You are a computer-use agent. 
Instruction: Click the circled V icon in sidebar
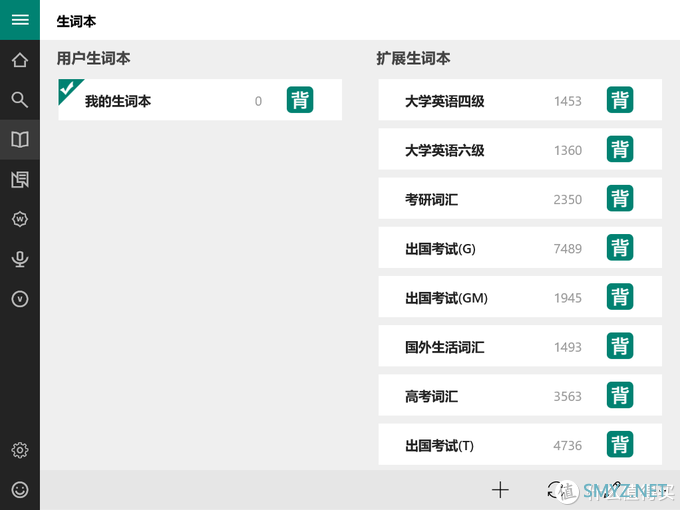20,299
